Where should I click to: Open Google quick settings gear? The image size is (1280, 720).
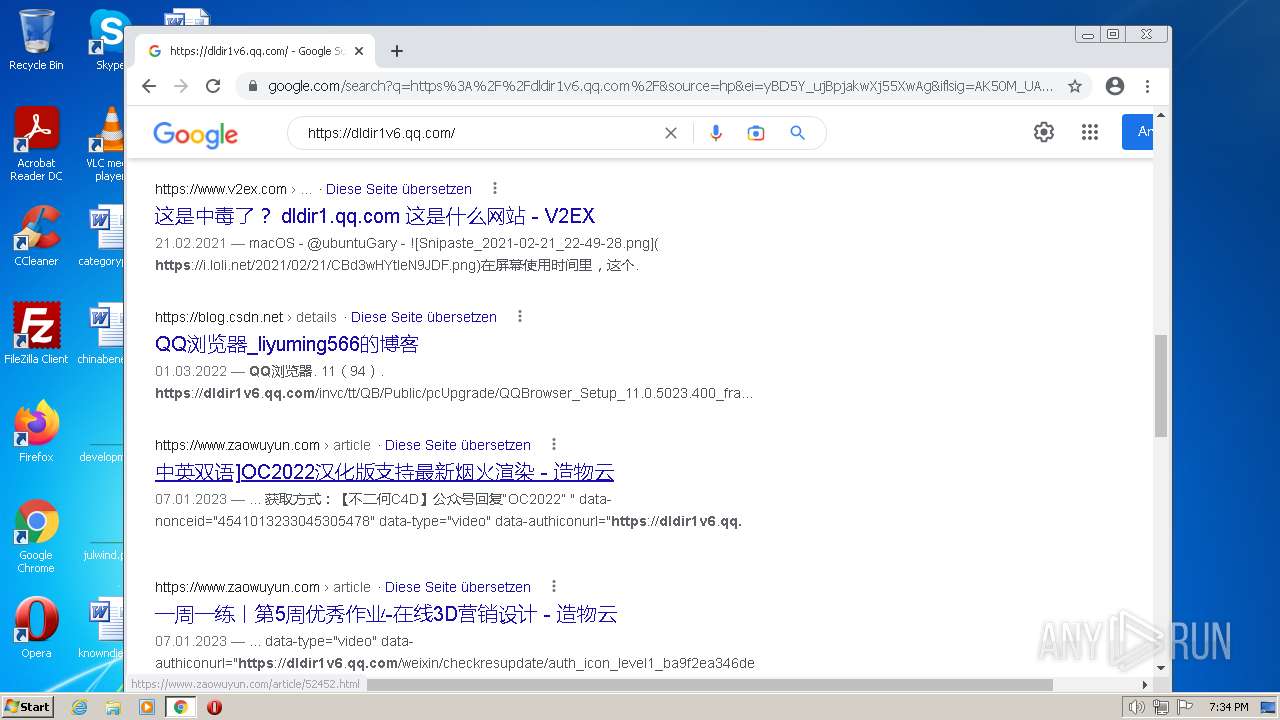tap(1044, 132)
